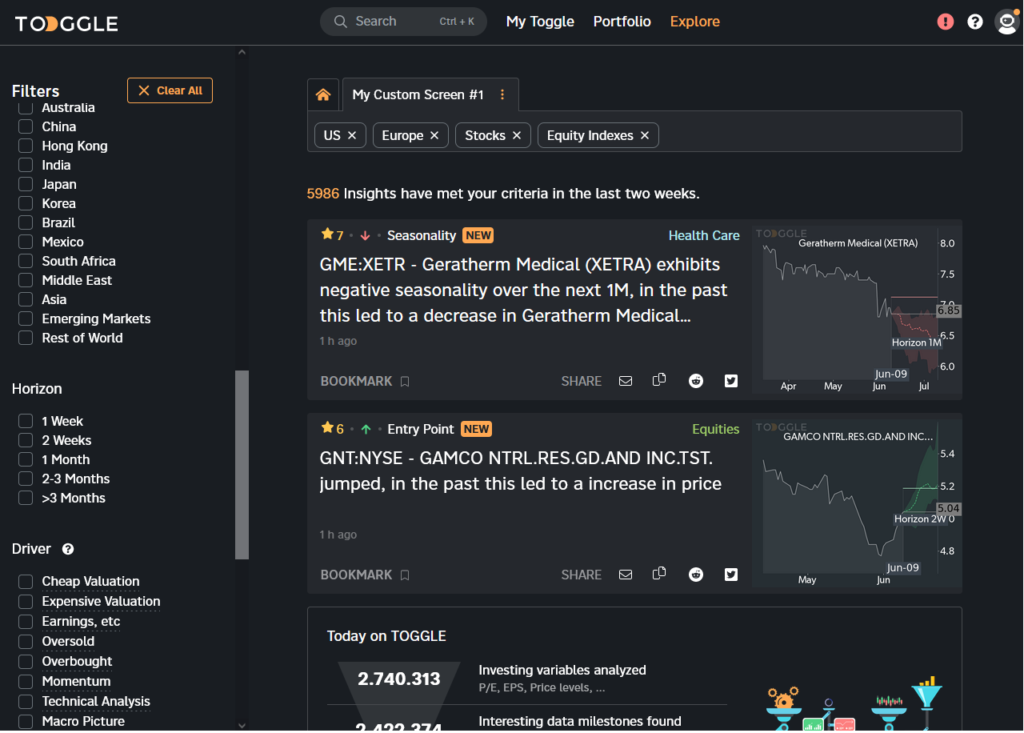1024x733 pixels.
Task: Enable the India region checkbox
Action: 25,165
